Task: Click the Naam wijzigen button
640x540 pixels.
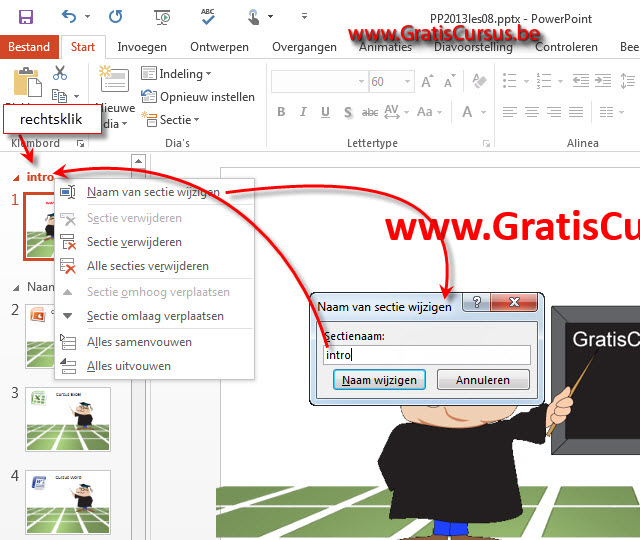Action: point(379,380)
